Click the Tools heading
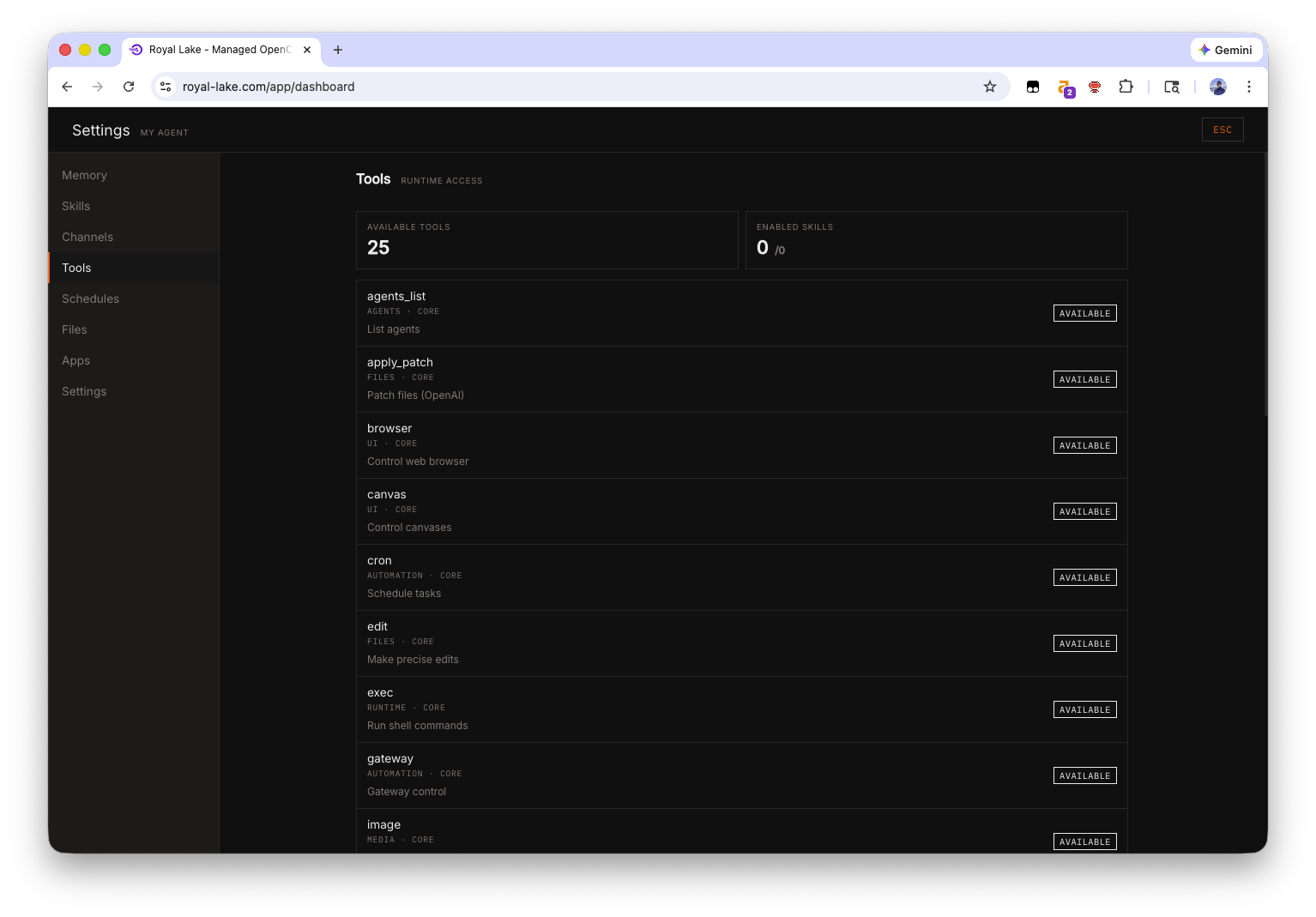1316x917 pixels. (x=373, y=179)
